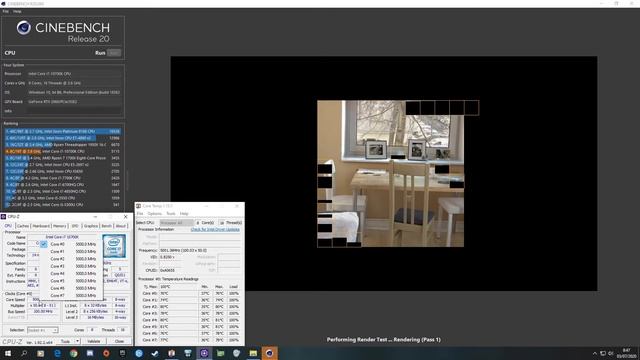Select the Core i7-6700HQ ranking row

click(x=62, y=184)
